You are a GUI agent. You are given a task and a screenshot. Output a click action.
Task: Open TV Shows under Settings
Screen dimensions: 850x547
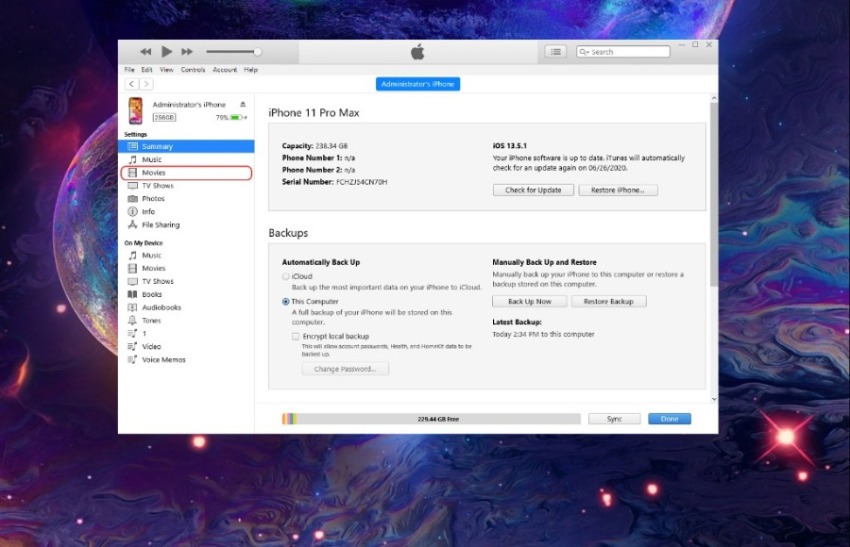186,185
